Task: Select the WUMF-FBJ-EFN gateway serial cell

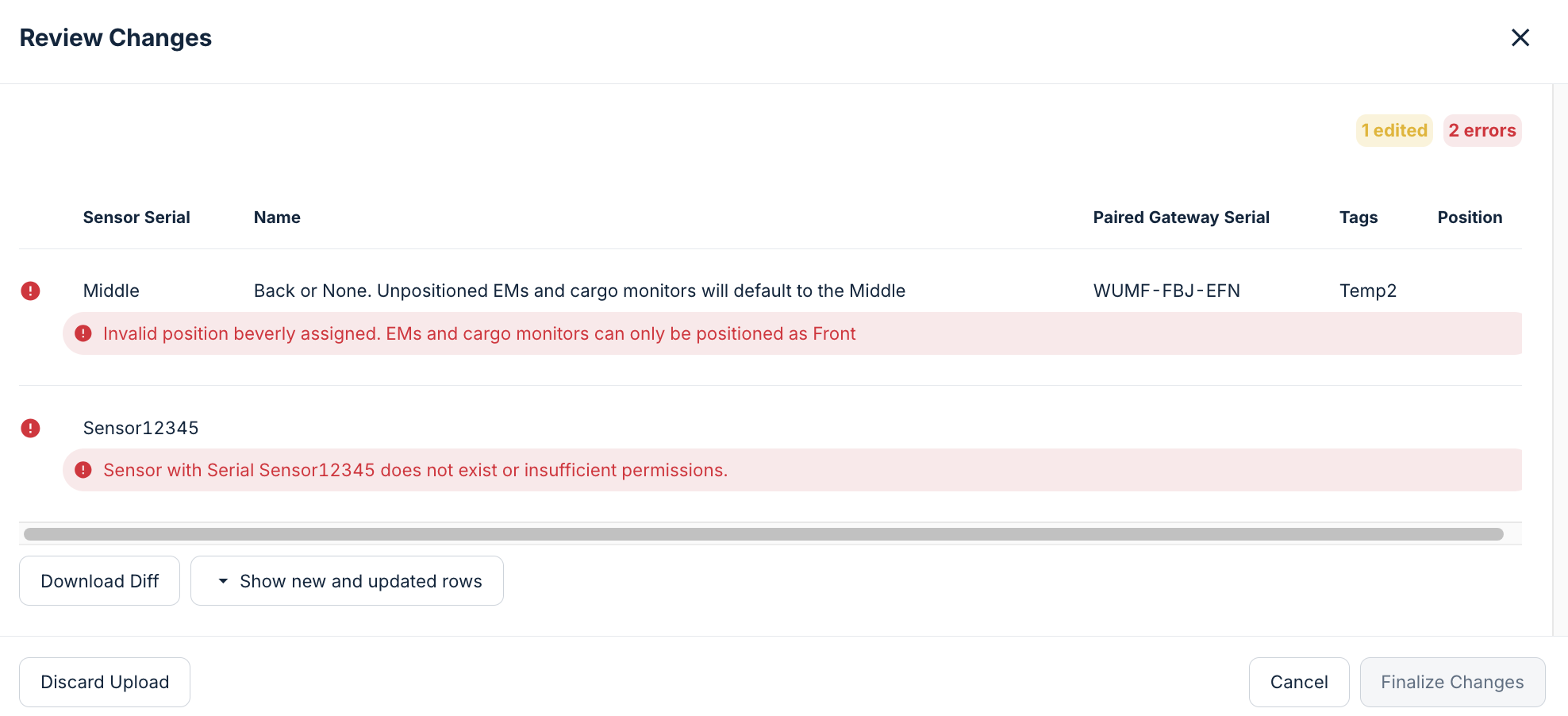Action: tap(1166, 291)
